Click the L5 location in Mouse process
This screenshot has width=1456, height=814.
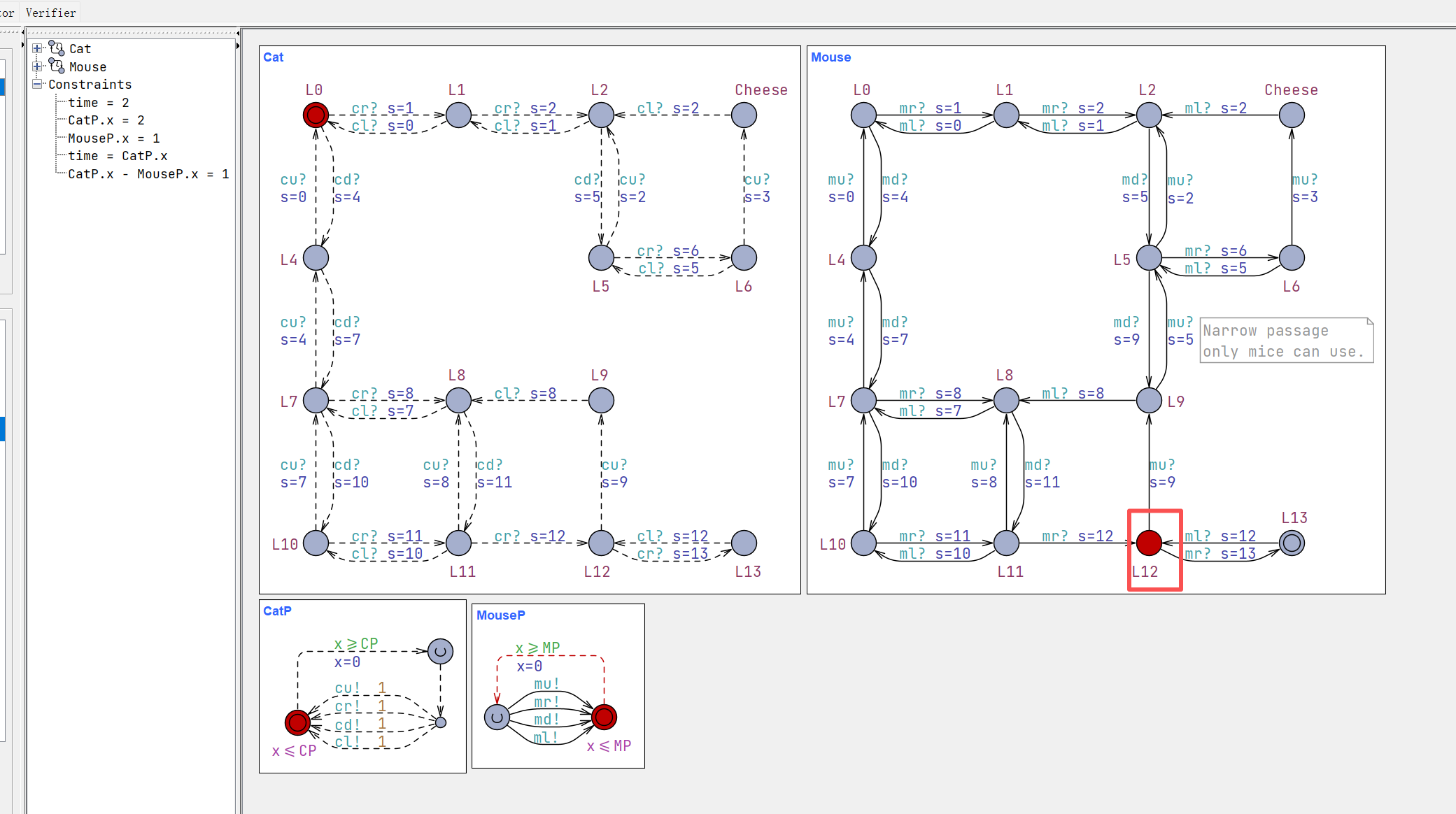pos(1149,257)
